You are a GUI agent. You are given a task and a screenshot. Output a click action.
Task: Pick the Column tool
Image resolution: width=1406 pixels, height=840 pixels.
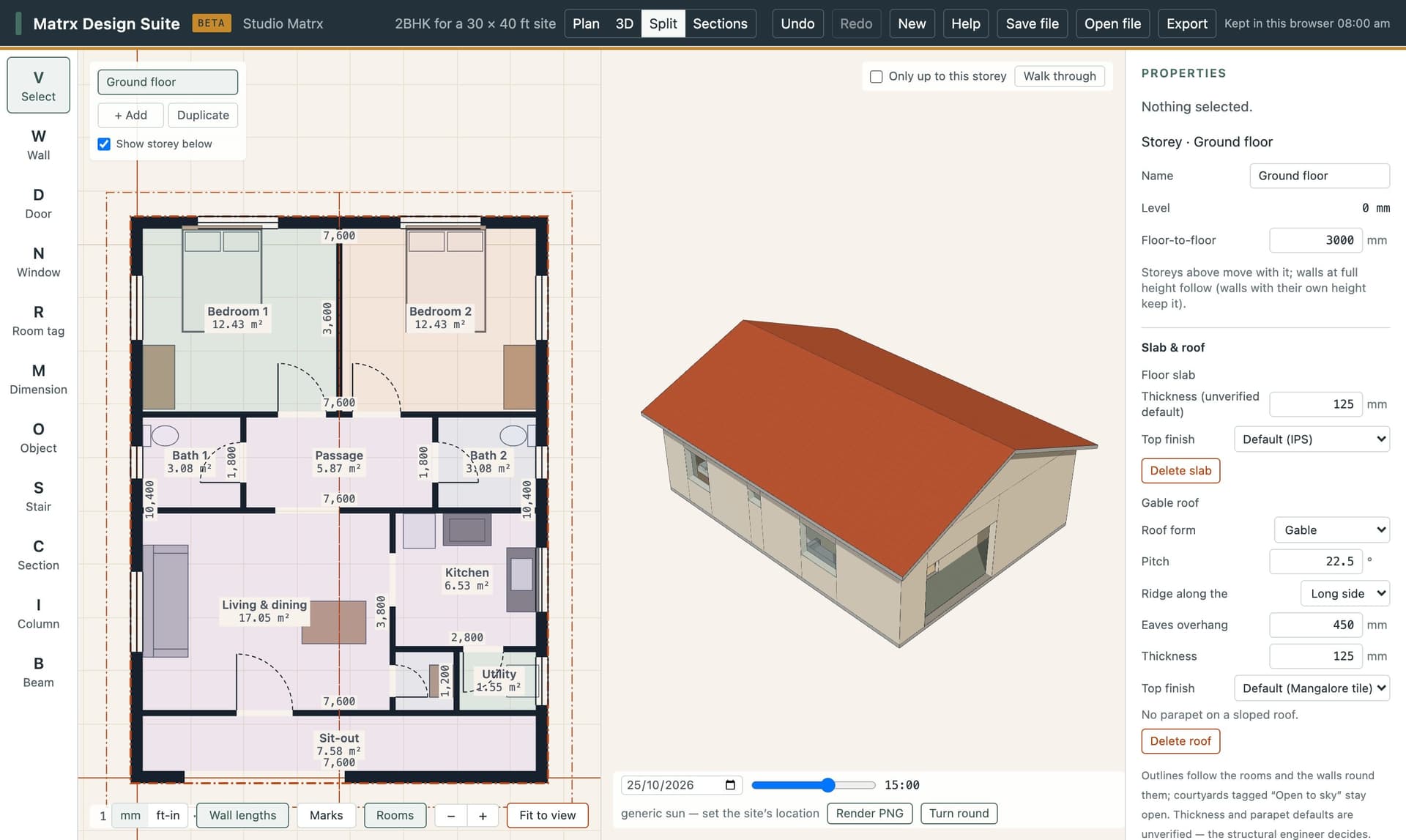pos(38,613)
